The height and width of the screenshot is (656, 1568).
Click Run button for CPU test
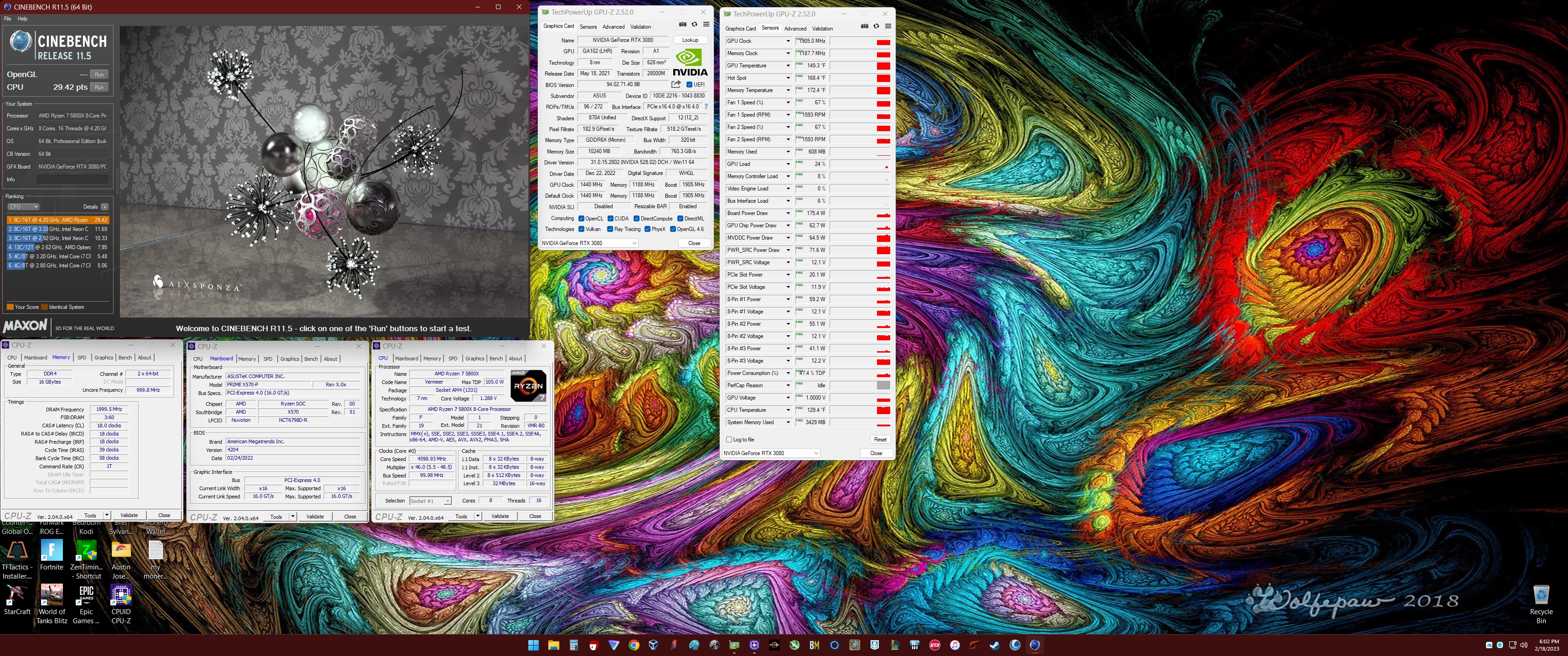(99, 87)
